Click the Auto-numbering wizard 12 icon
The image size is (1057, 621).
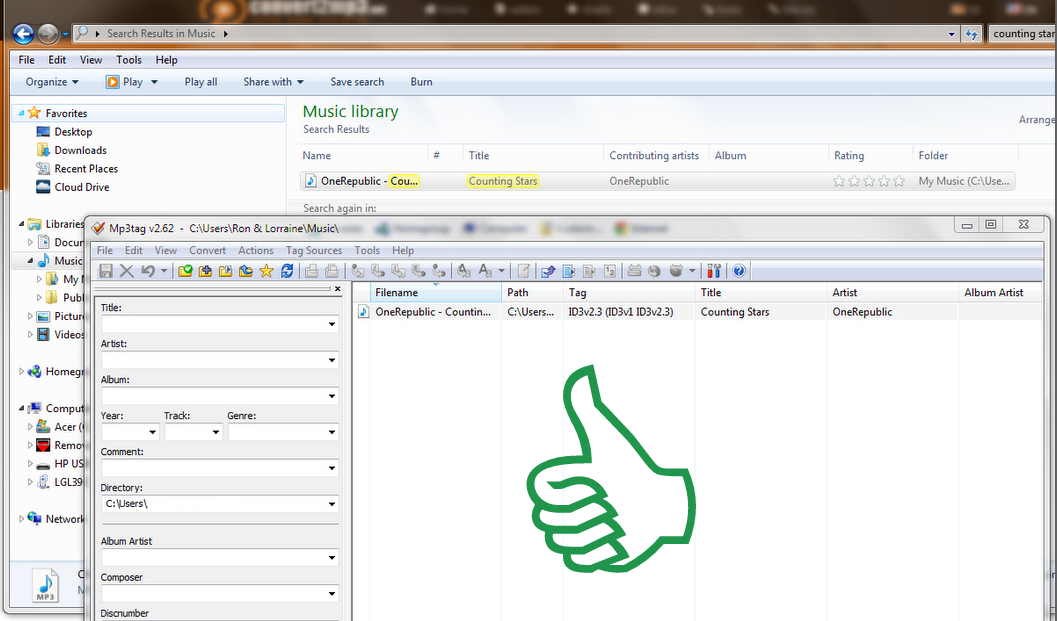(609, 271)
